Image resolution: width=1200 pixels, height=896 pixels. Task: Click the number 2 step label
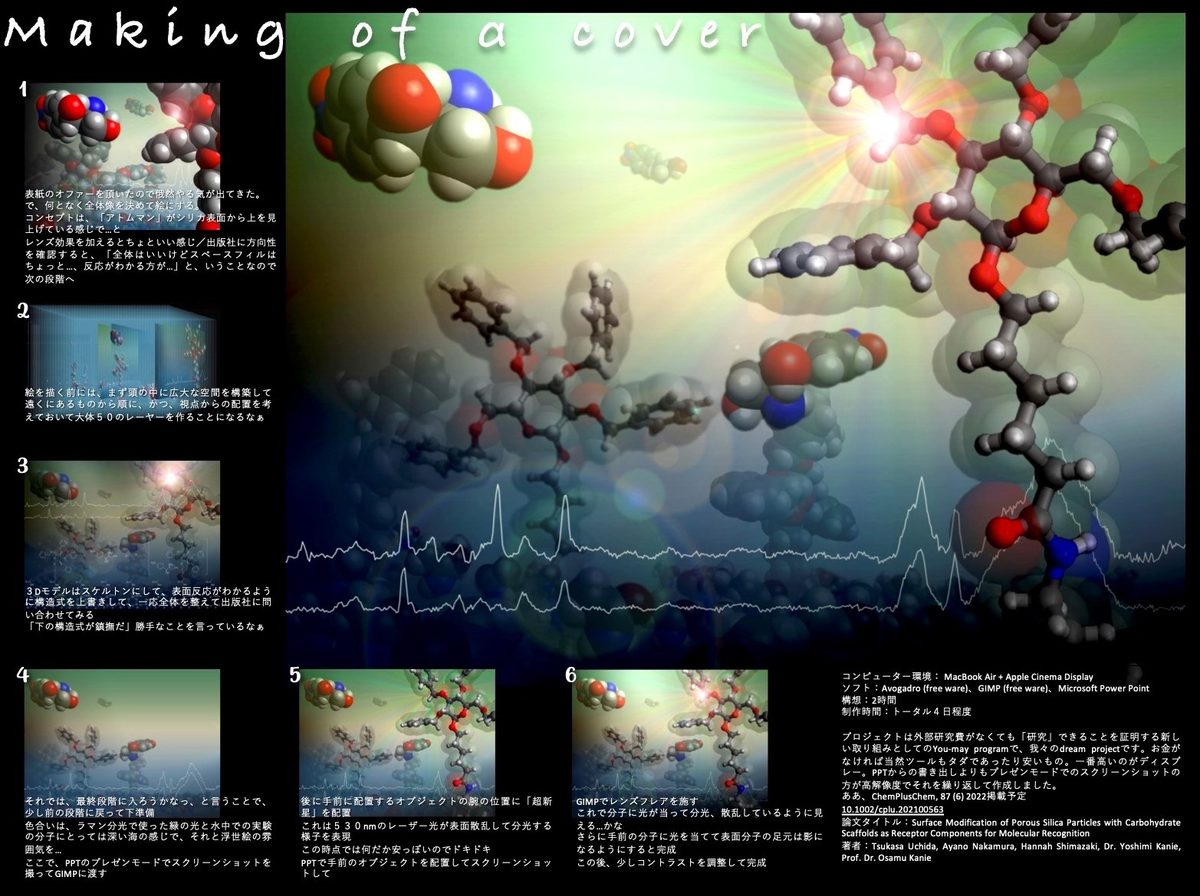click(x=22, y=311)
